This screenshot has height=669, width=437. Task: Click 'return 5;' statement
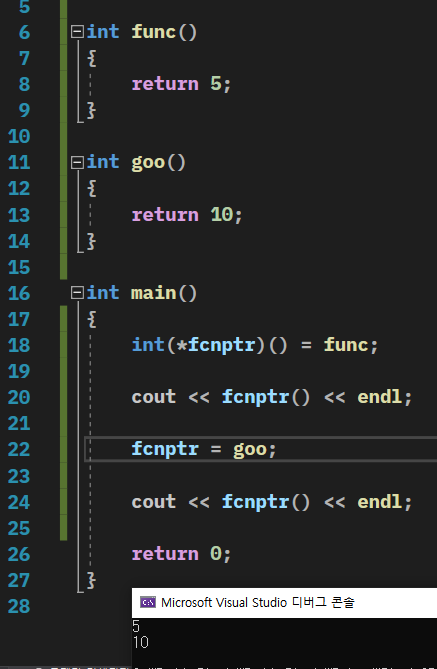(181, 84)
